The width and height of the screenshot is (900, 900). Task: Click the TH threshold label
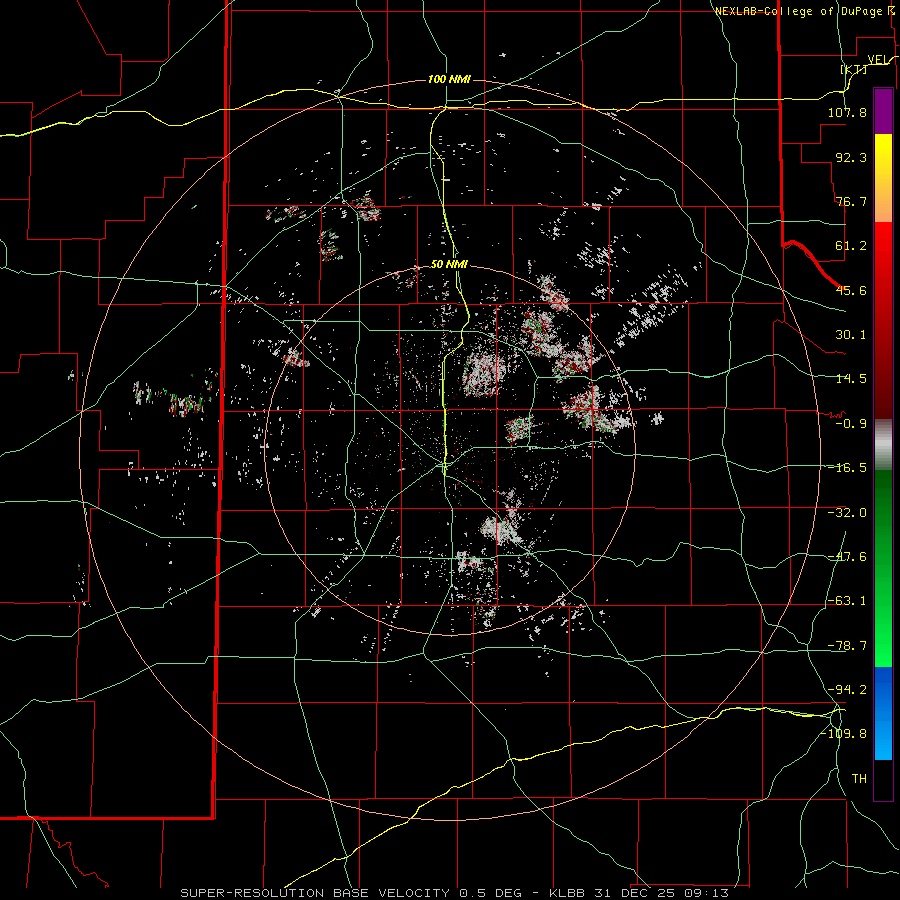(x=859, y=779)
